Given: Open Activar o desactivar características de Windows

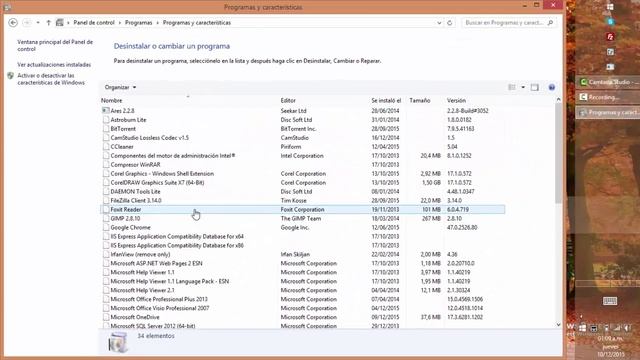Looking at the screenshot, I should pyautogui.click(x=51, y=79).
